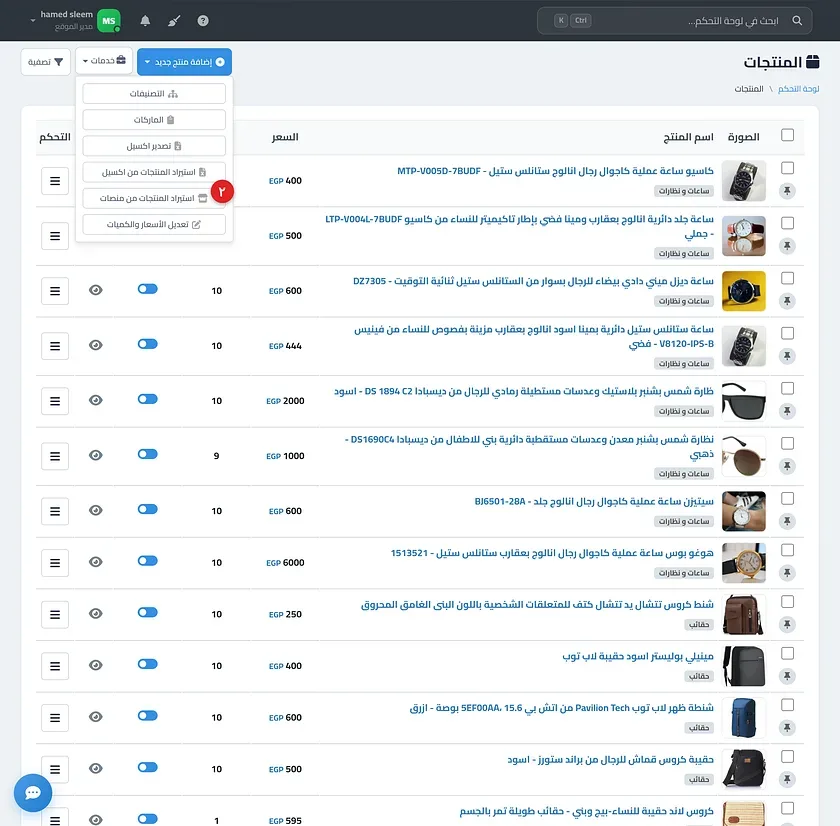Open blue Pavilion backpack thumbnail

[744, 718]
